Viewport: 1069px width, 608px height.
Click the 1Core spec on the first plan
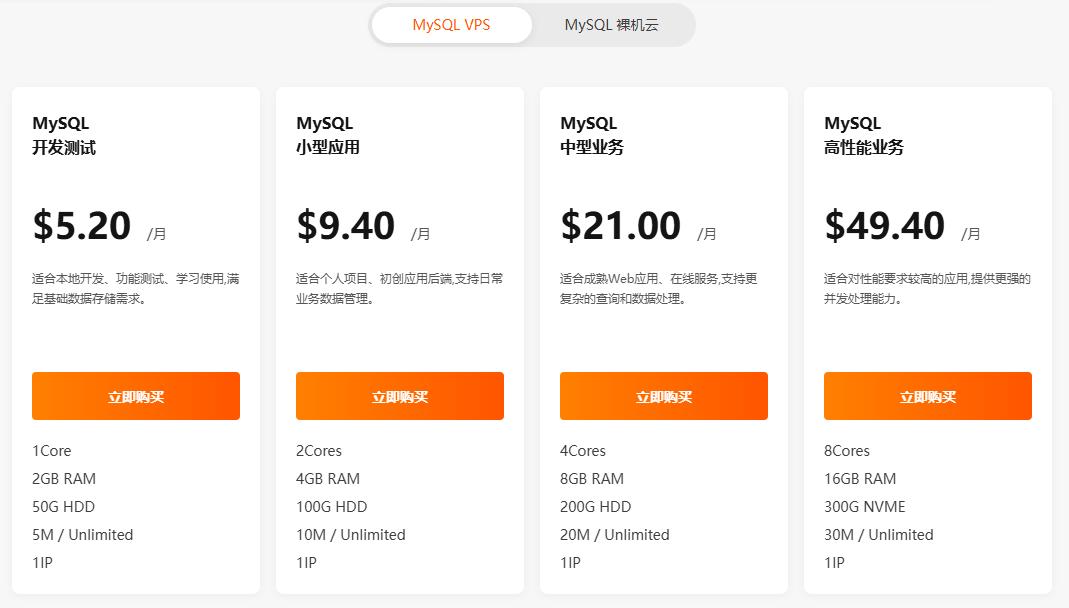[51, 451]
